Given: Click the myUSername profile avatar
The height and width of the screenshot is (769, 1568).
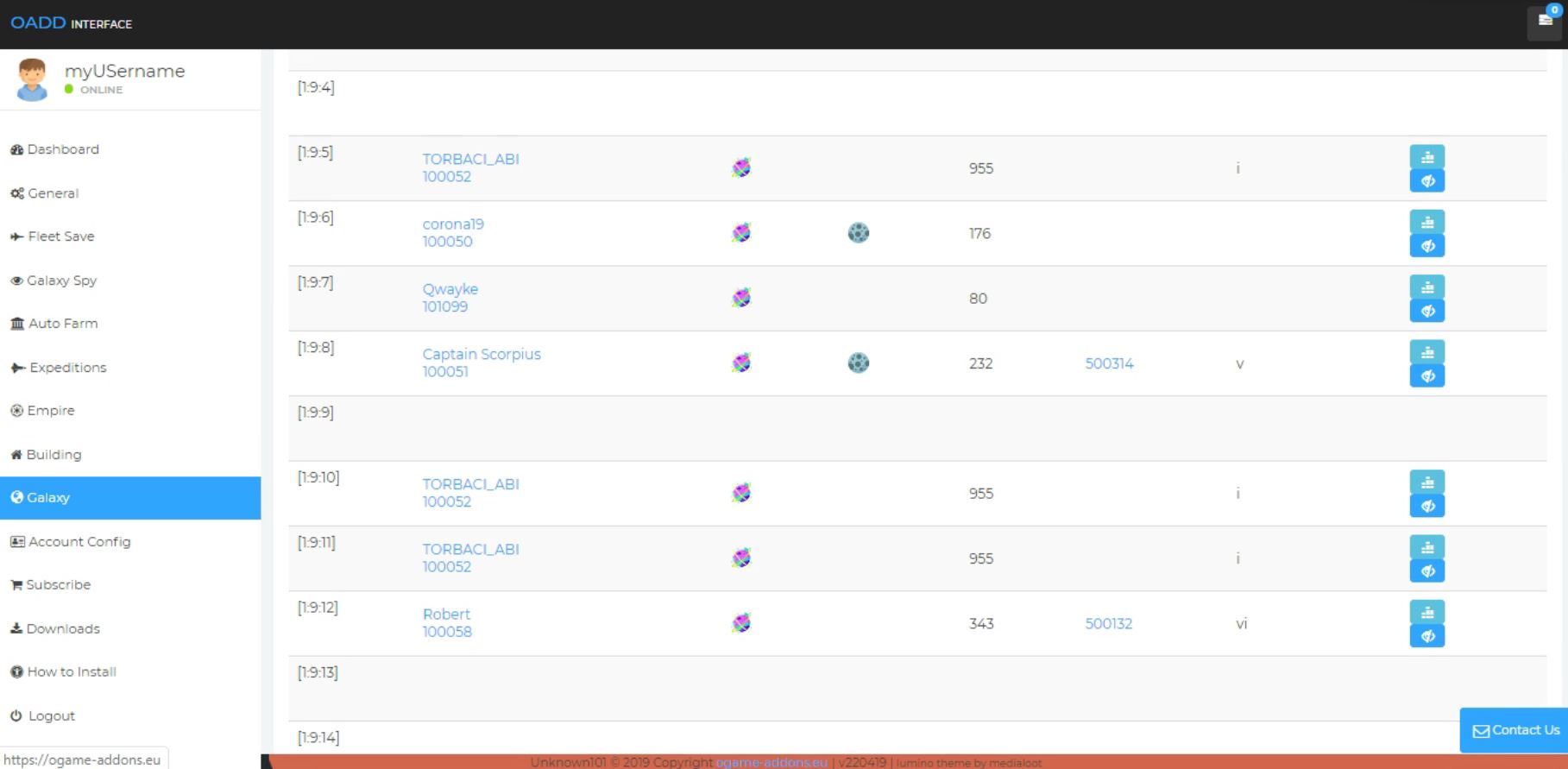Looking at the screenshot, I should pos(32,79).
